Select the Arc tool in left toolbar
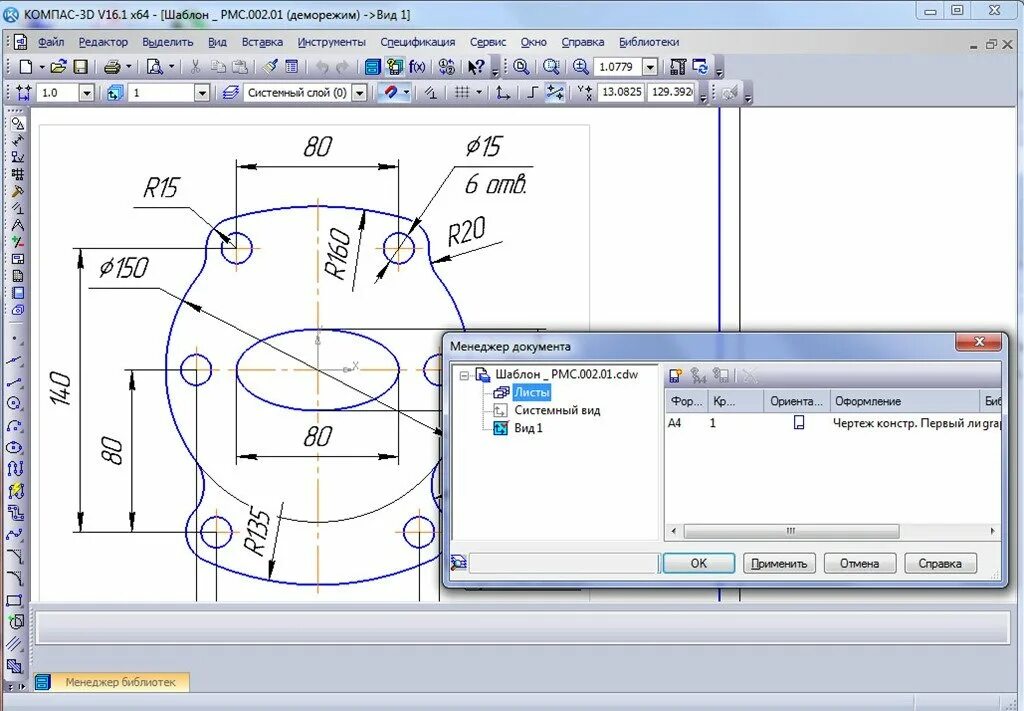Screen dimensions: 1024x711 (x=16, y=425)
